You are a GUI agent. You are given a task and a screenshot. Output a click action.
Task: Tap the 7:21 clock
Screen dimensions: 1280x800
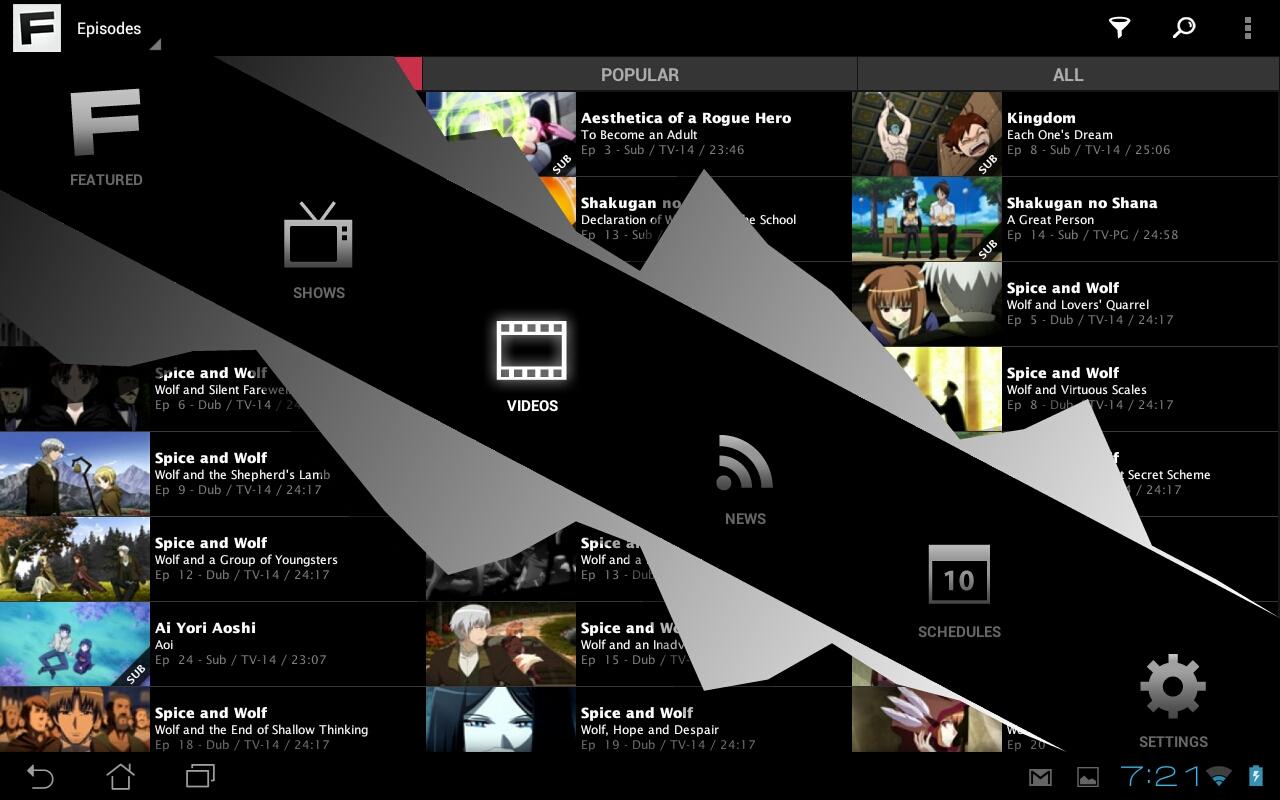click(1160, 776)
